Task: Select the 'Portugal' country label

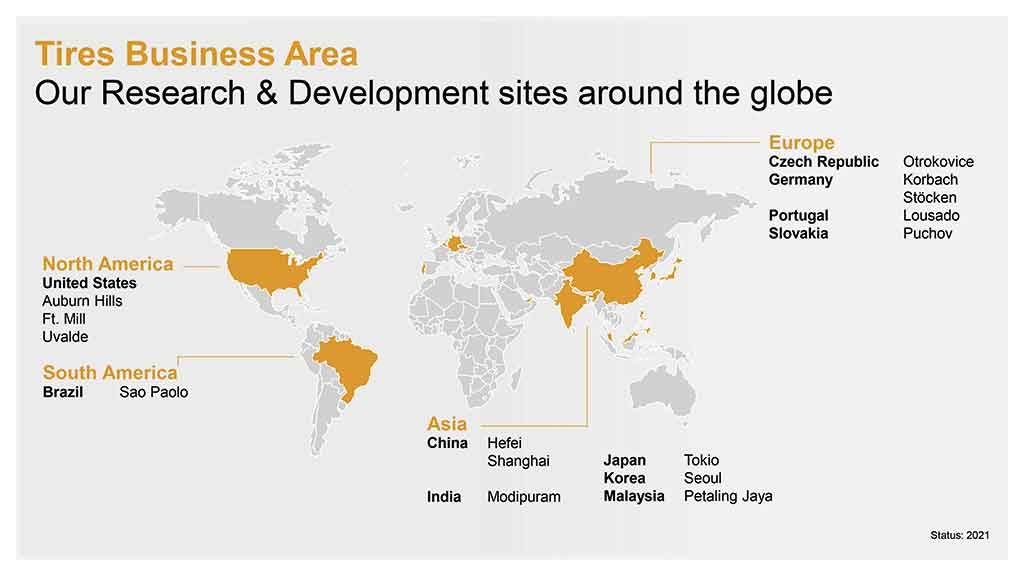Action: (798, 216)
